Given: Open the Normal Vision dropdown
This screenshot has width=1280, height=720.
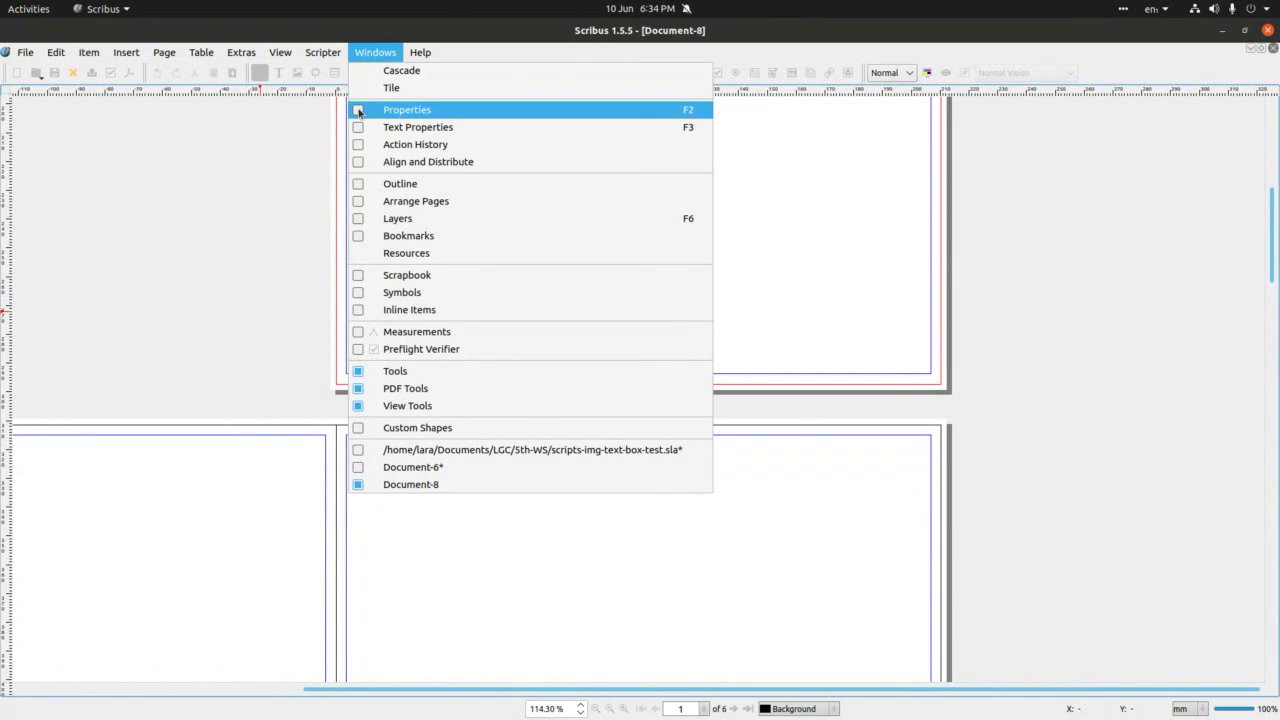Looking at the screenshot, I should click(1025, 73).
